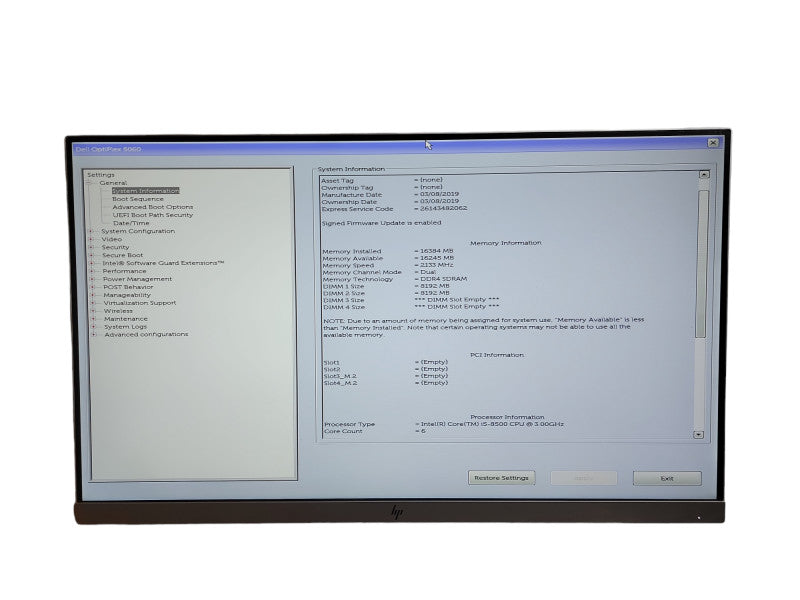Expand the Manageability node
This screenshot has height=600, width=800.
point(93,295)
